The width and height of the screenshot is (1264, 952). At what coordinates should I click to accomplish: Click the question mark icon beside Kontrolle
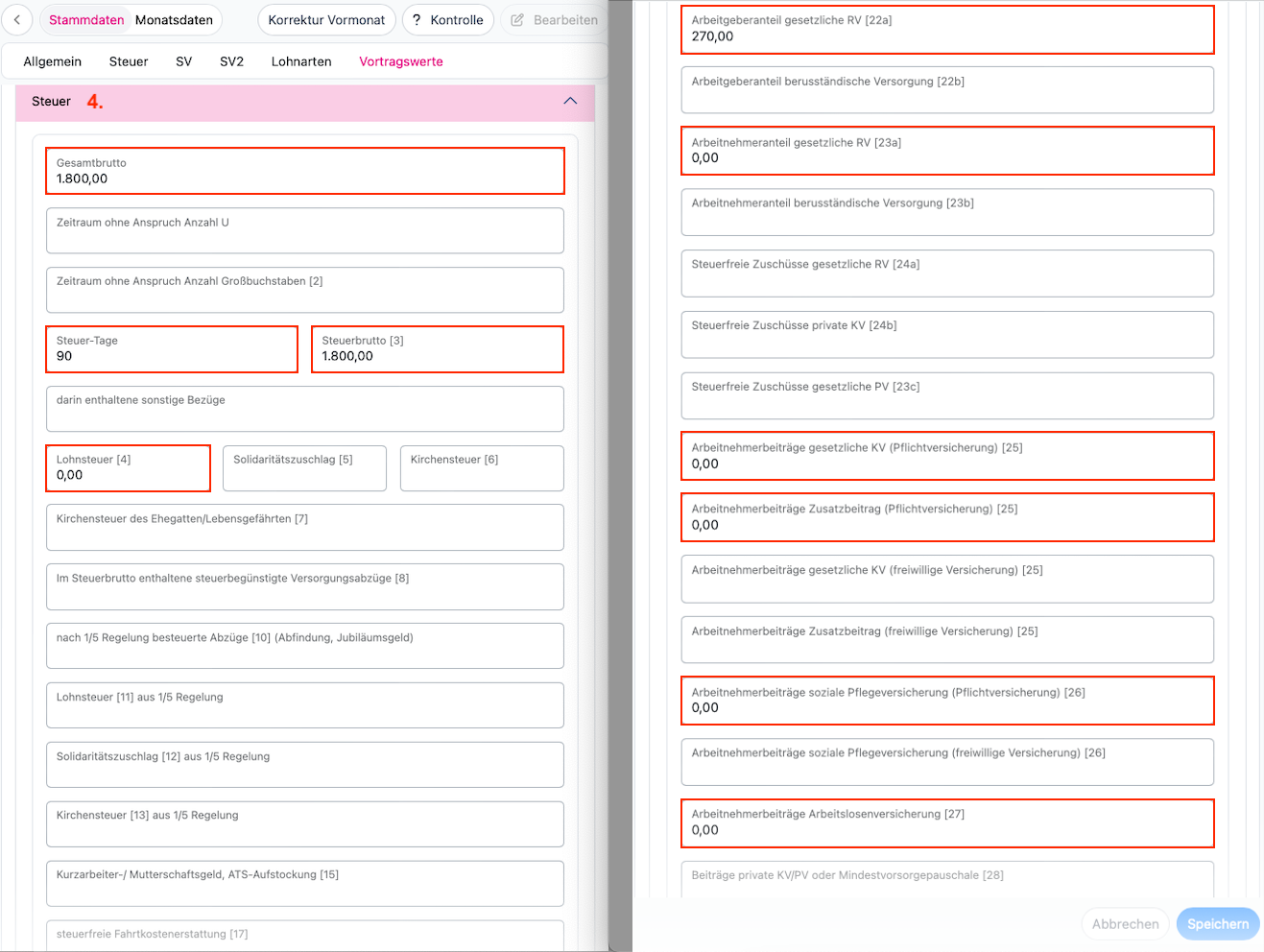(417, 19)
